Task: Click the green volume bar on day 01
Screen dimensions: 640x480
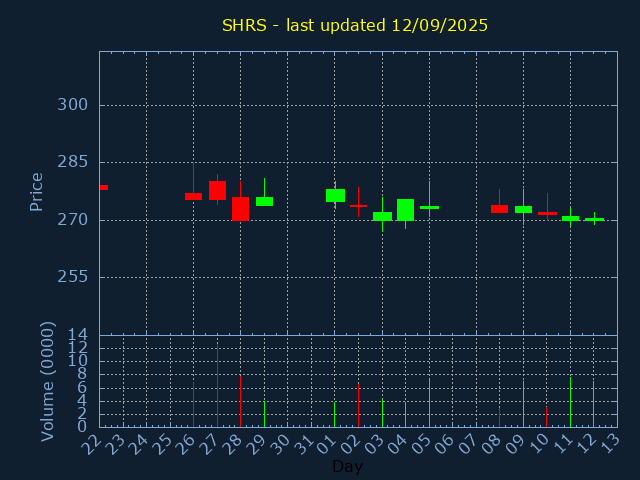Action: (x=334, y=415)
